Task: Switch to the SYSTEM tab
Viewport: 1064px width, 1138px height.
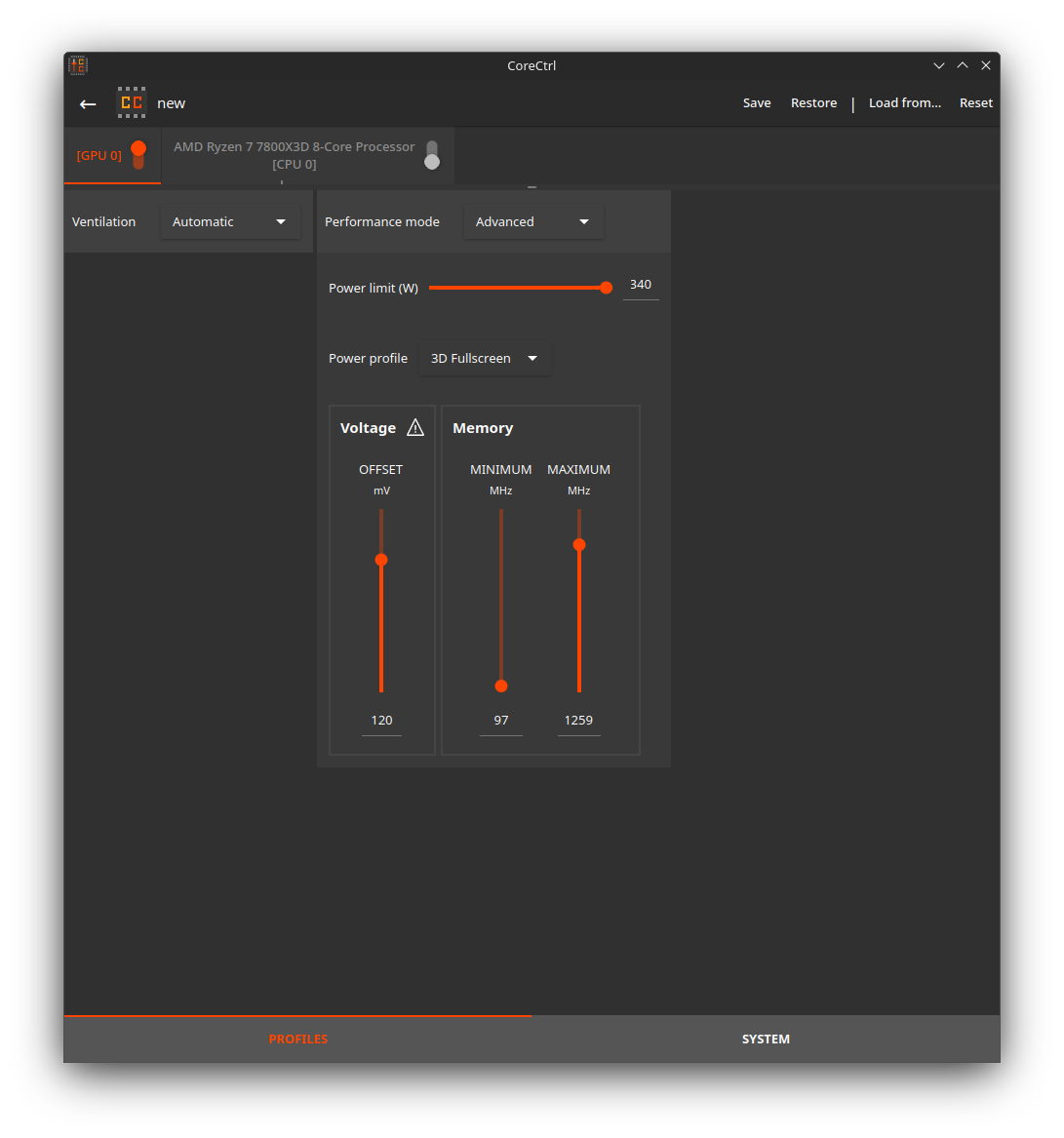Action: (766, 1040)
